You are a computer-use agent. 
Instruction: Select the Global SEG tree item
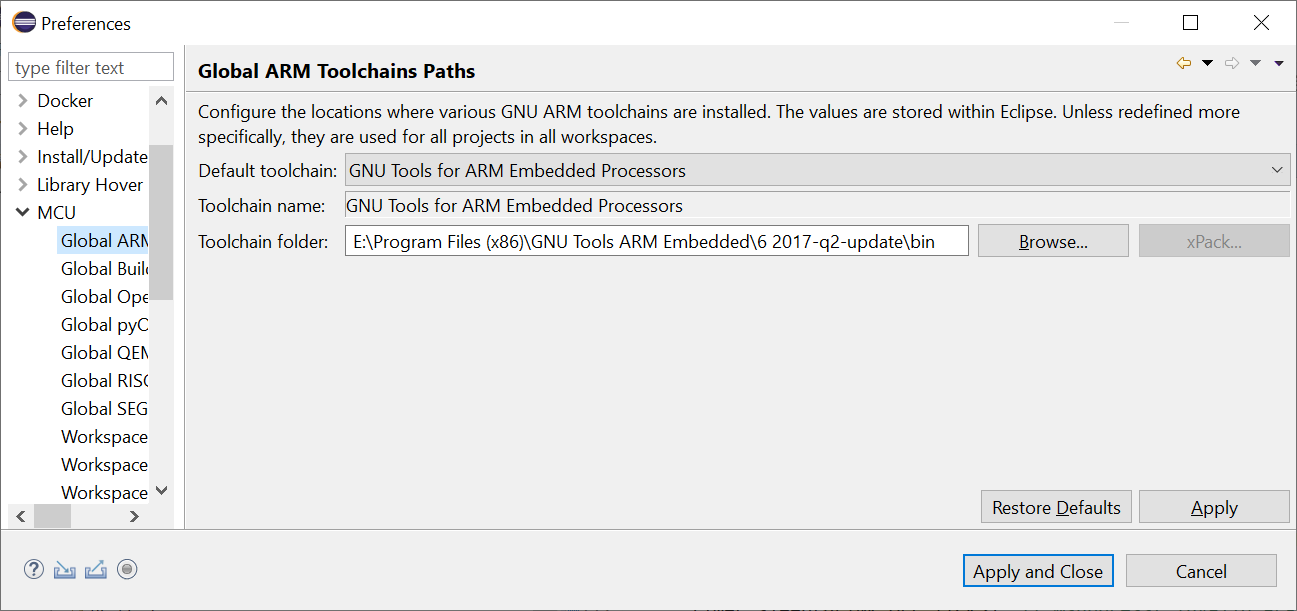coord(104,408)
